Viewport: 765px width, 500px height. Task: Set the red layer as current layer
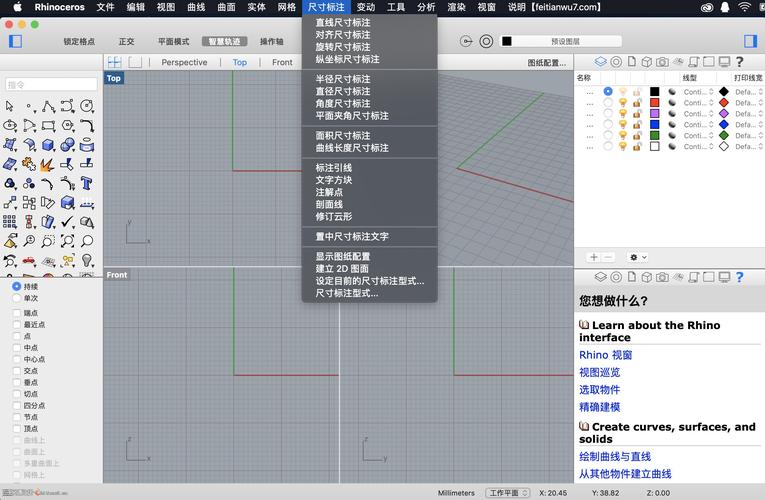point(607,102)
